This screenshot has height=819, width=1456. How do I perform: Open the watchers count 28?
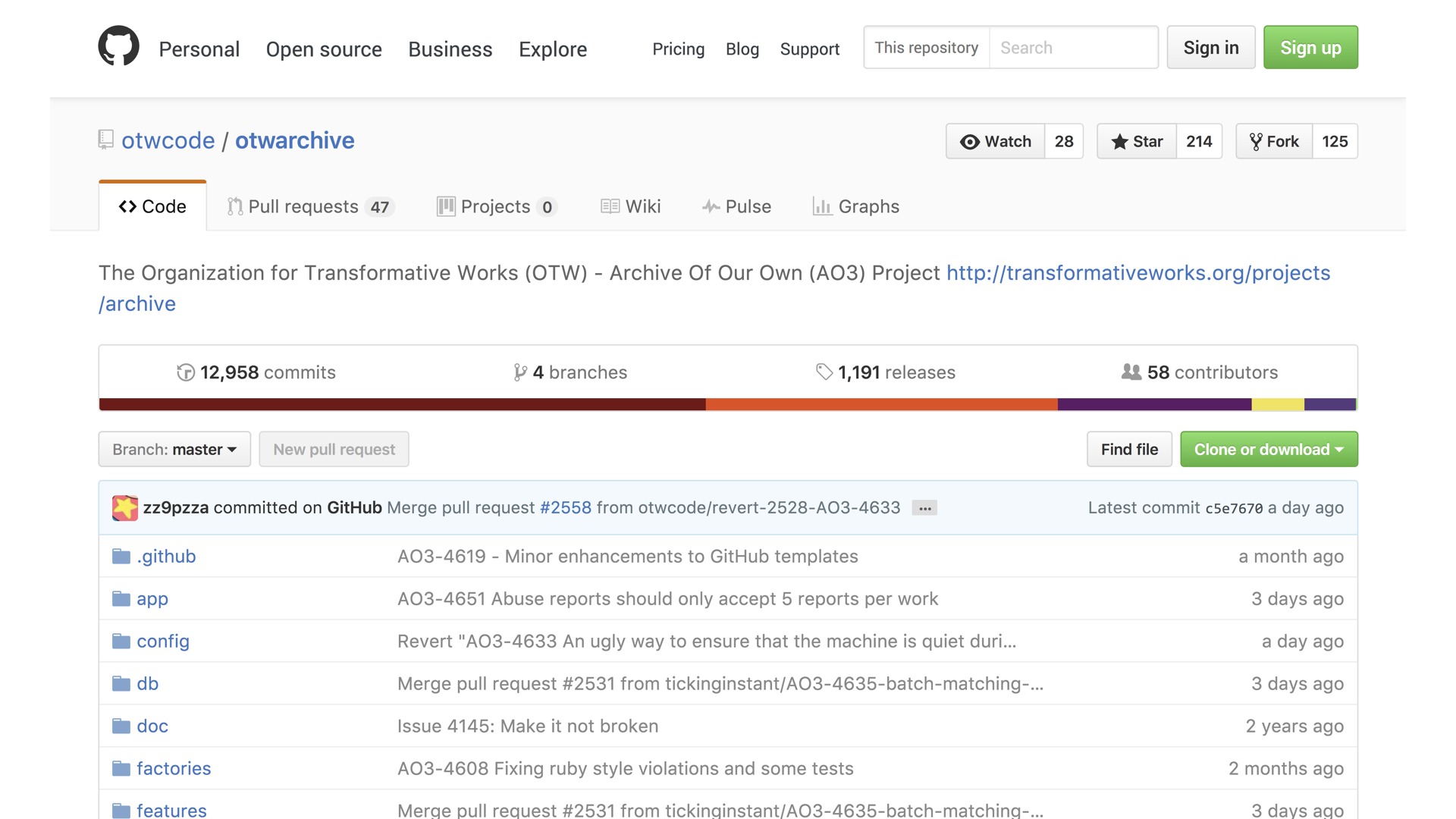(1064, 141)
